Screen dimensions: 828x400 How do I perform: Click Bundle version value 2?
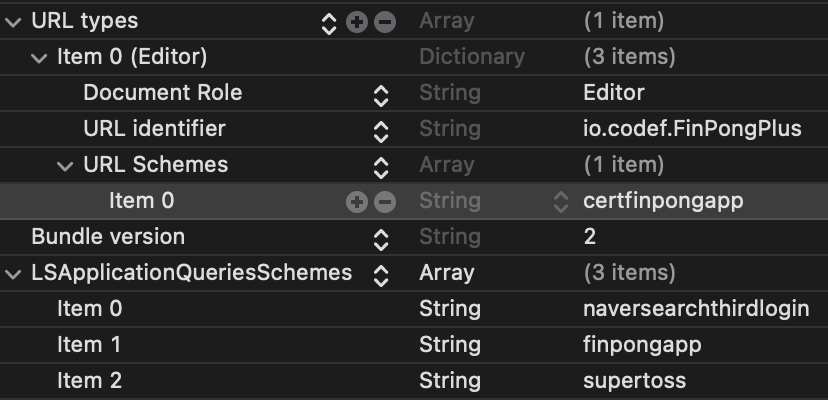tap(590, 236)
